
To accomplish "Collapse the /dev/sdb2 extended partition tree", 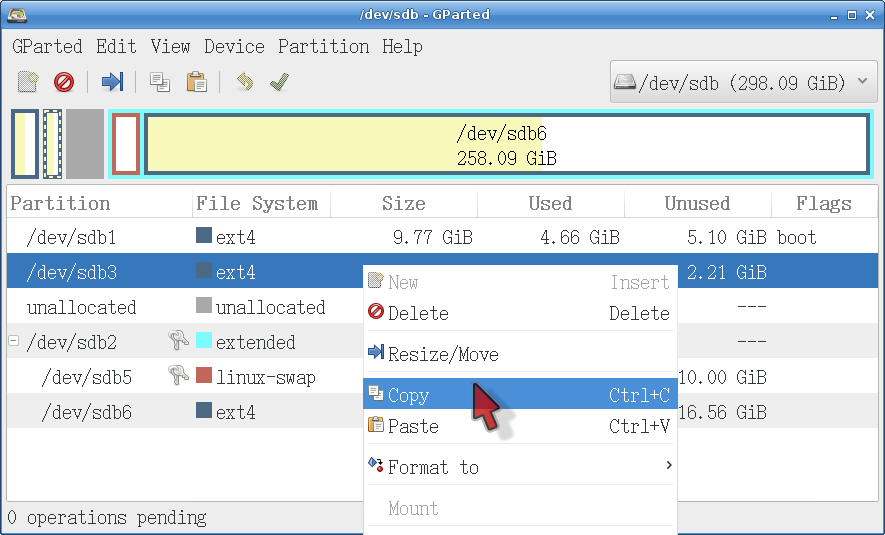I will [x=14, y=342].
